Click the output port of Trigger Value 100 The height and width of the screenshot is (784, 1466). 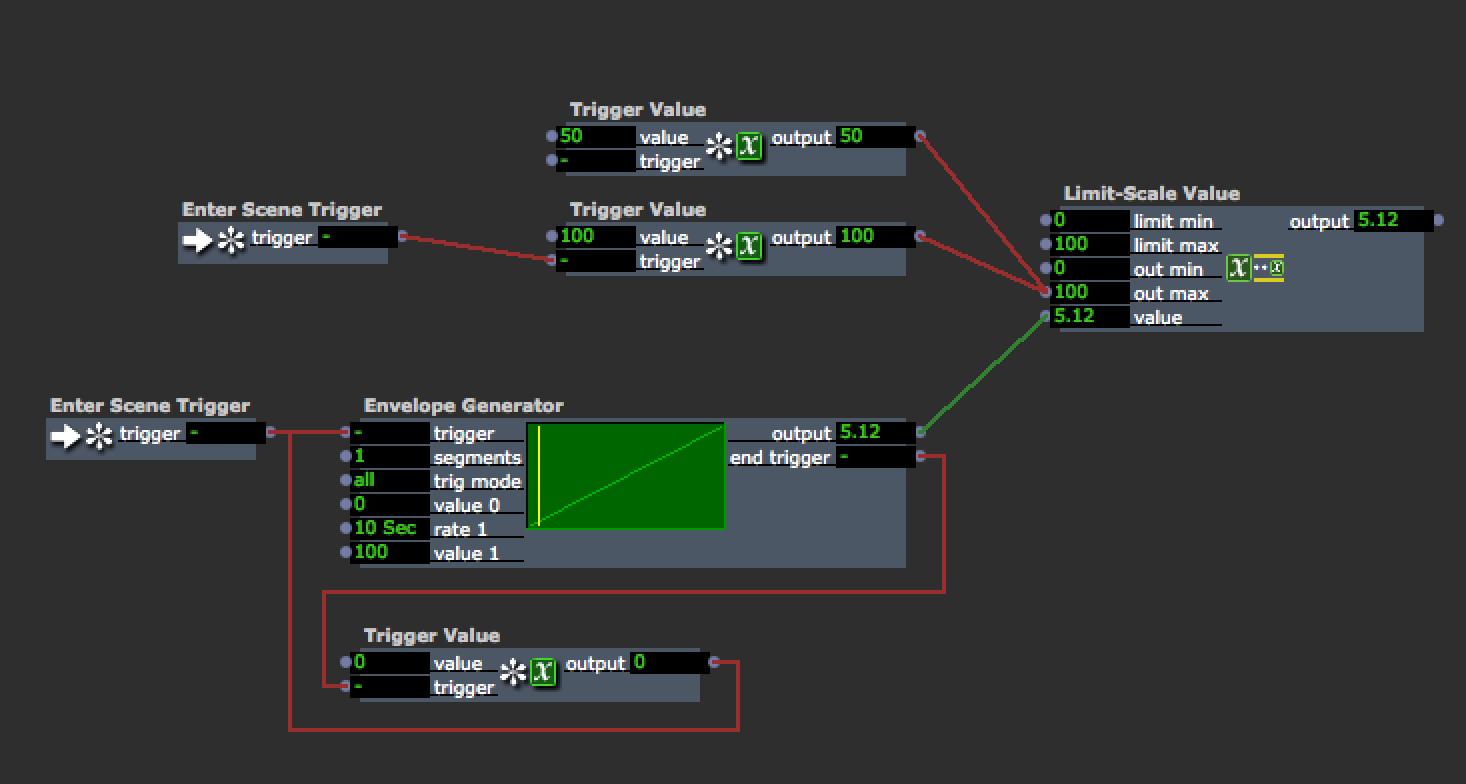click(x=920, y=236)
